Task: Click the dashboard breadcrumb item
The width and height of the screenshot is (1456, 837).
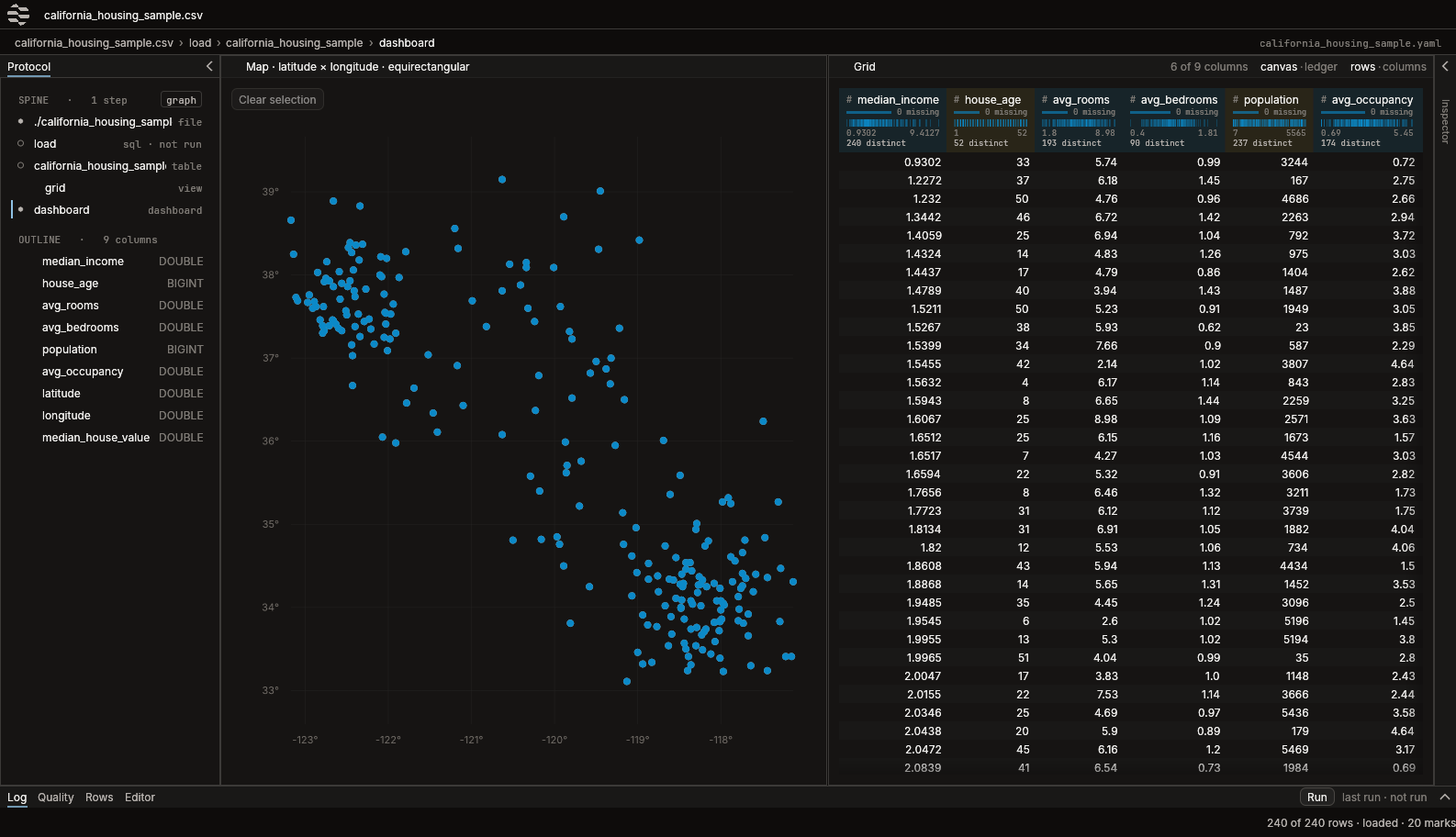Action: coord(407,43)
